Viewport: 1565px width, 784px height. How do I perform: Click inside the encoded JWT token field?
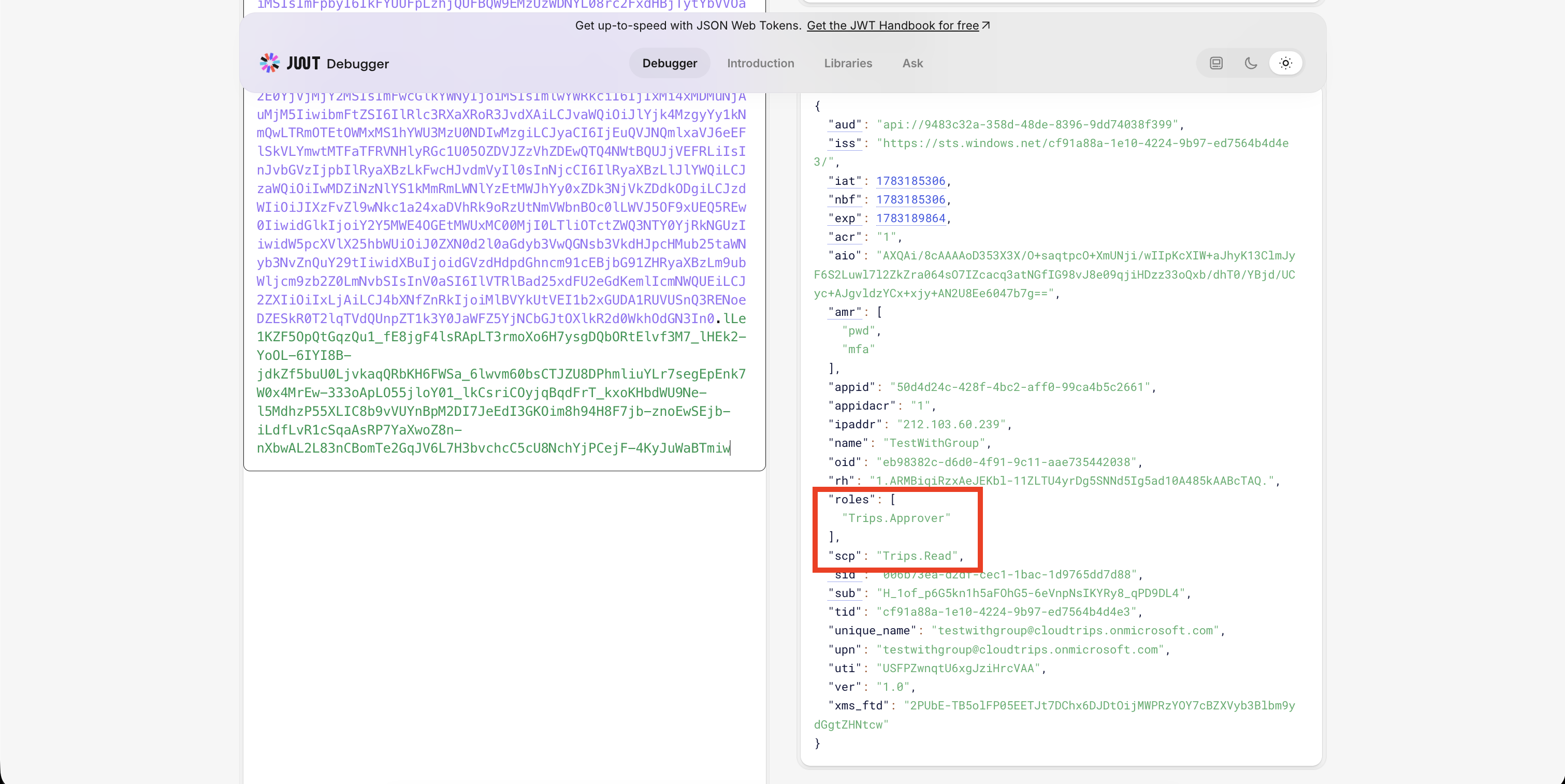coord(504,273)
